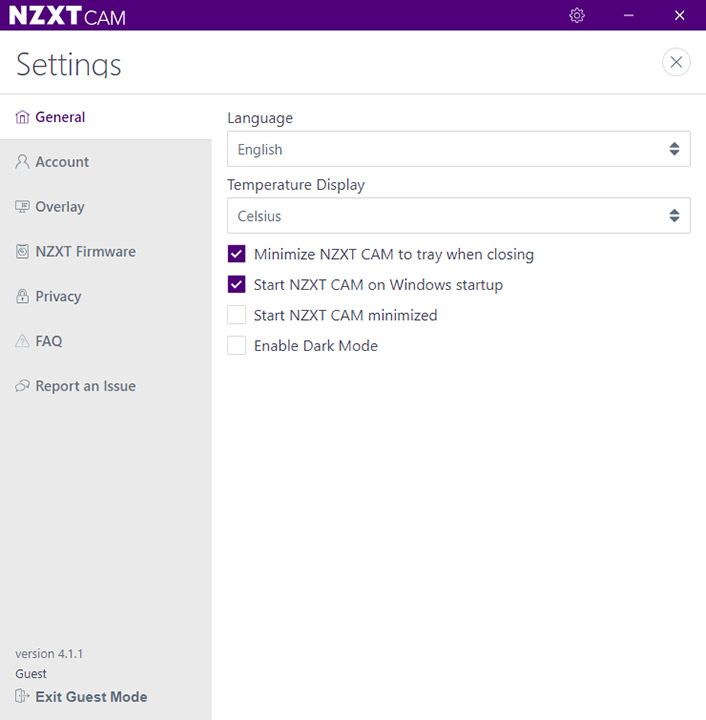Screen dimensions: 706x720
Task: Click the Language dropdown arrows
Action: click(674, 149)
